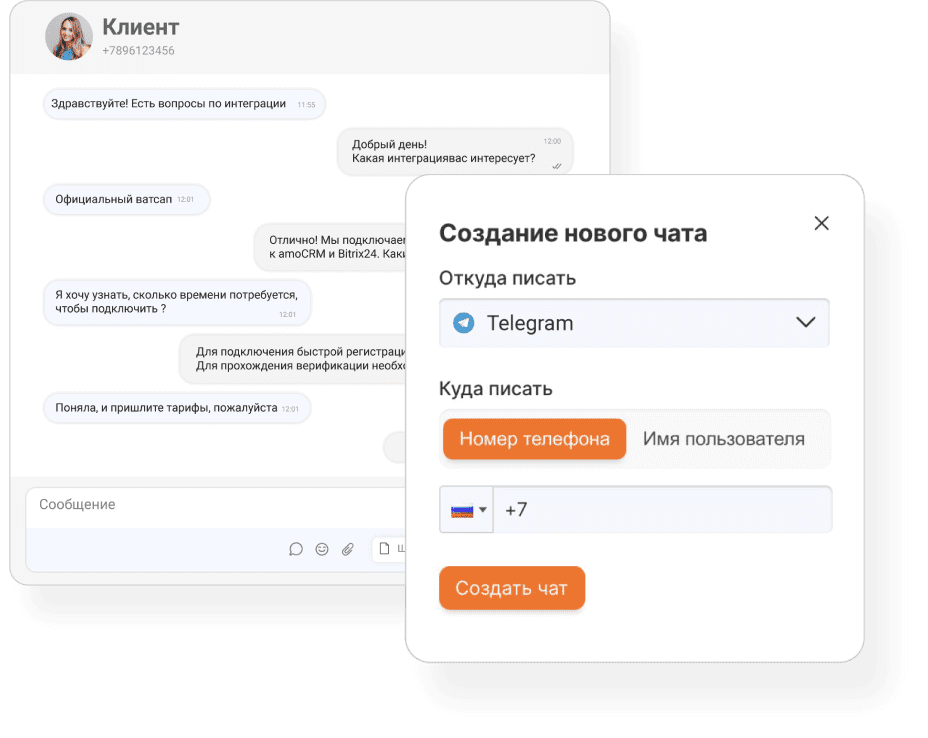Click the 'Официальный ватсап' message
The width and height of the screenshot is (928, 738).
point(127,199)
